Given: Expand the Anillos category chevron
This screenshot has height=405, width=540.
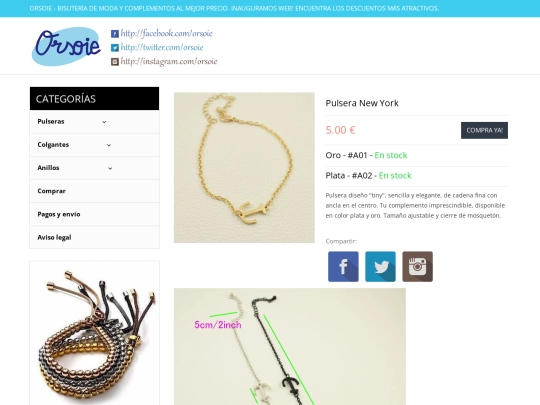Looking at the screenshot, I should click(x=110, y=168).
